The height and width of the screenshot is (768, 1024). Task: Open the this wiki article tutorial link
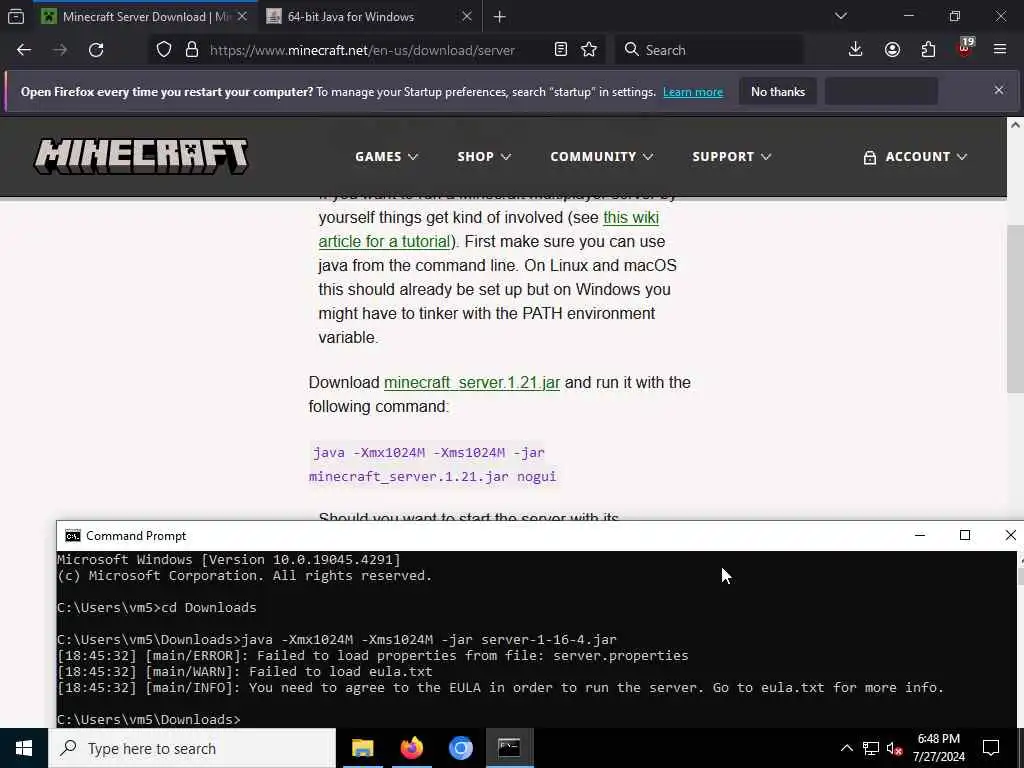(x=488, y=229)
